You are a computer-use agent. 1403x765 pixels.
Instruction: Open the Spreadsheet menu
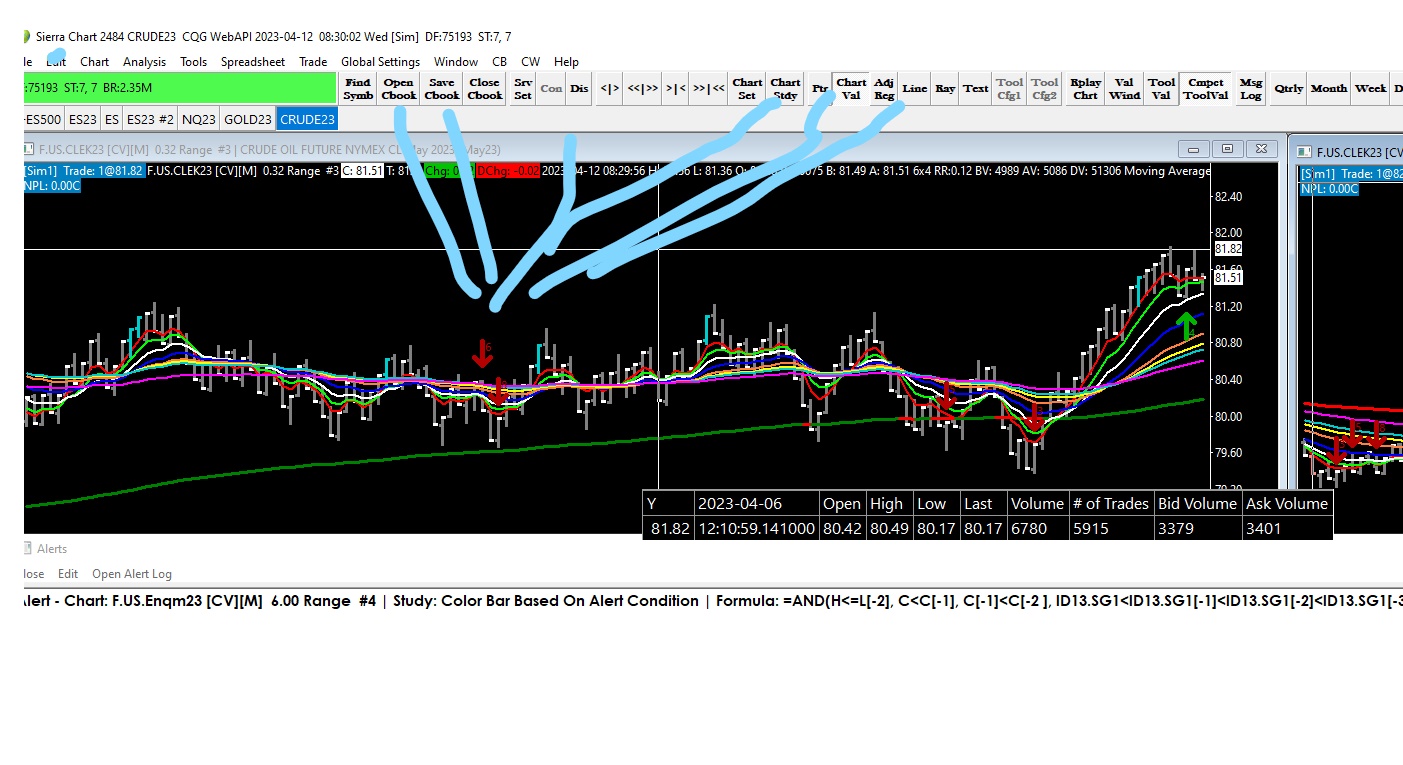pos(253,62)
